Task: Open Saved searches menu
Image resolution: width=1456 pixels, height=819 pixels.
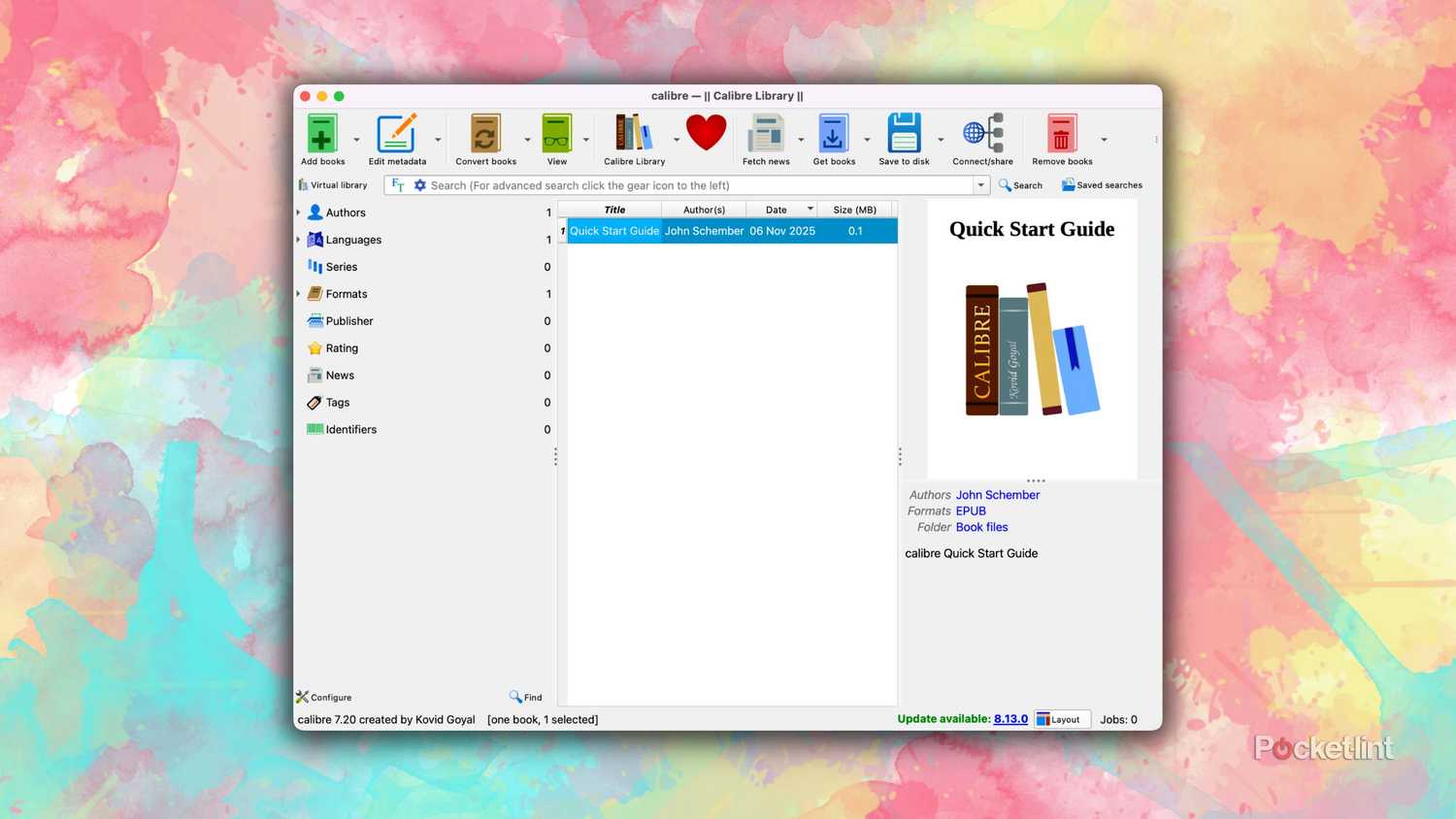Action: coord(1102,184)
